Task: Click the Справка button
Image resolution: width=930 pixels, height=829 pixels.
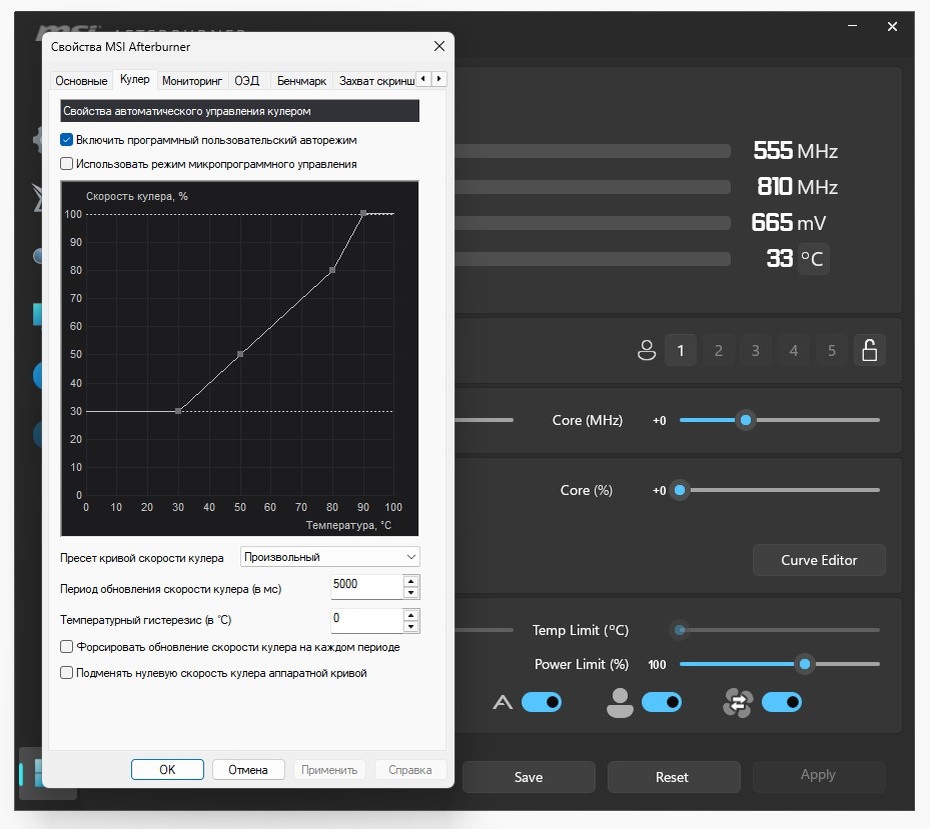Action: [x=410, y=770]
